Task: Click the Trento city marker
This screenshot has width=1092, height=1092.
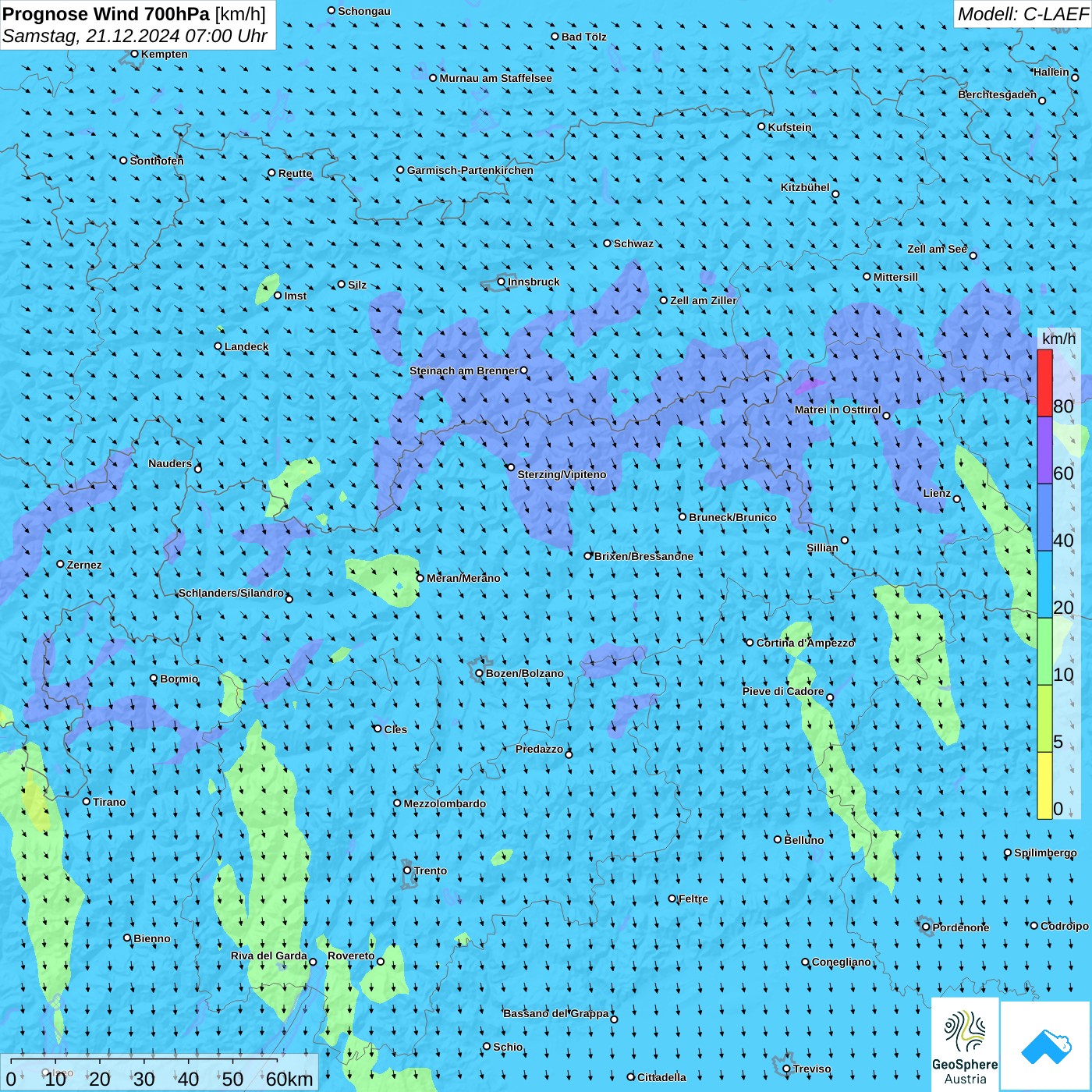Action: pos(407,870)
